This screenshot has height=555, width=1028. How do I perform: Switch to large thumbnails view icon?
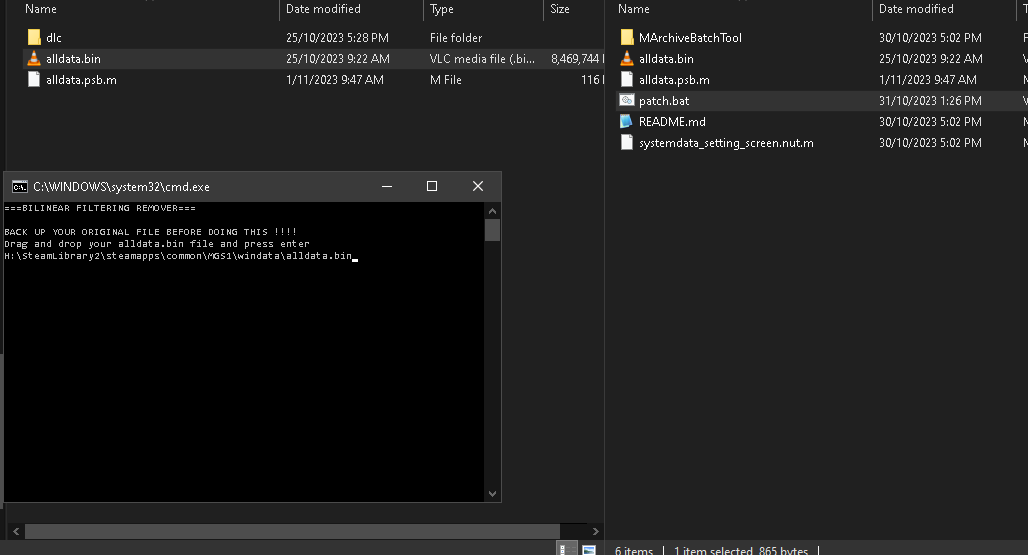(589, 549)
